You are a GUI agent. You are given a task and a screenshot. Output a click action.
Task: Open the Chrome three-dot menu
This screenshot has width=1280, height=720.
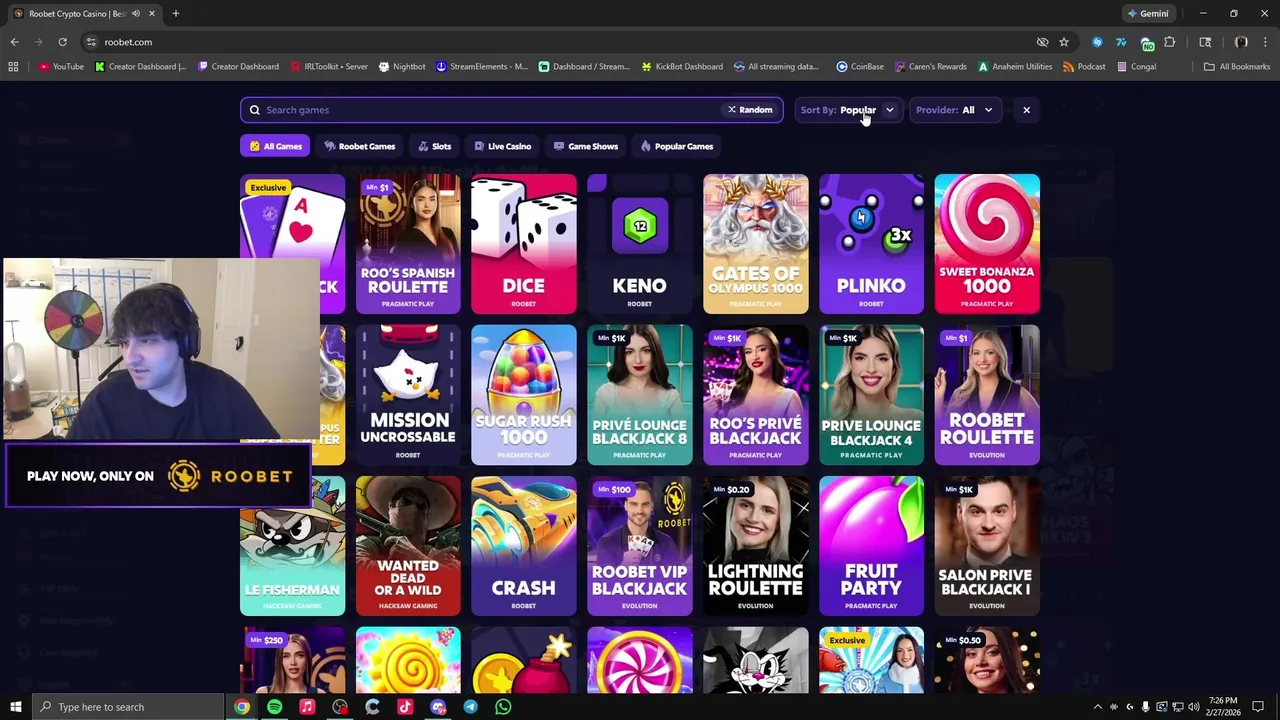(x=1266, y=42)
